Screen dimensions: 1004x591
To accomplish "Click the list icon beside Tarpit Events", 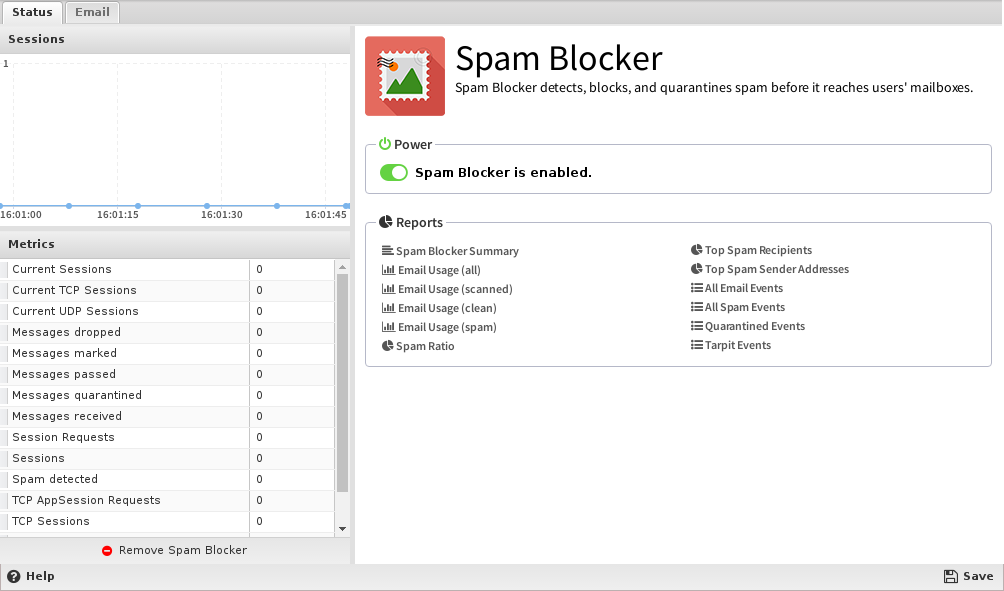I will pyautogui.click(x=697, y=345).
